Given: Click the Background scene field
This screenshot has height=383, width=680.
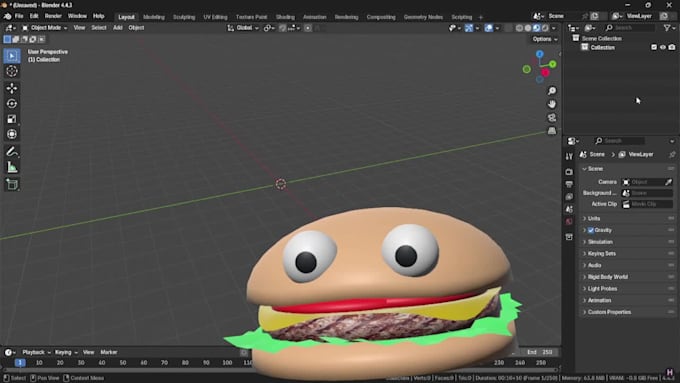Looking at the screenshot, I should click(647, 193).
